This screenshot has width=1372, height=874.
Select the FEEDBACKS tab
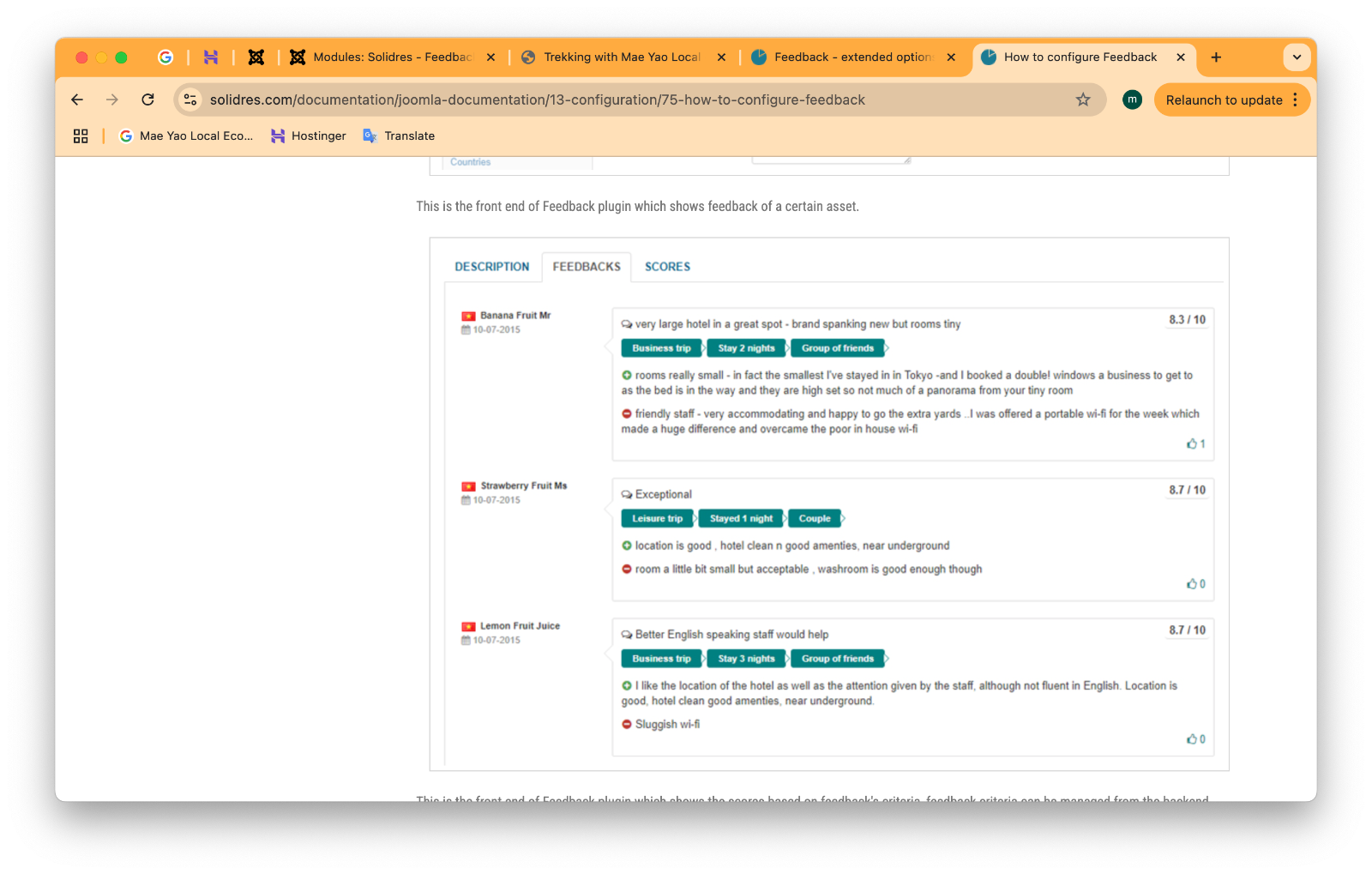point(587,267)
